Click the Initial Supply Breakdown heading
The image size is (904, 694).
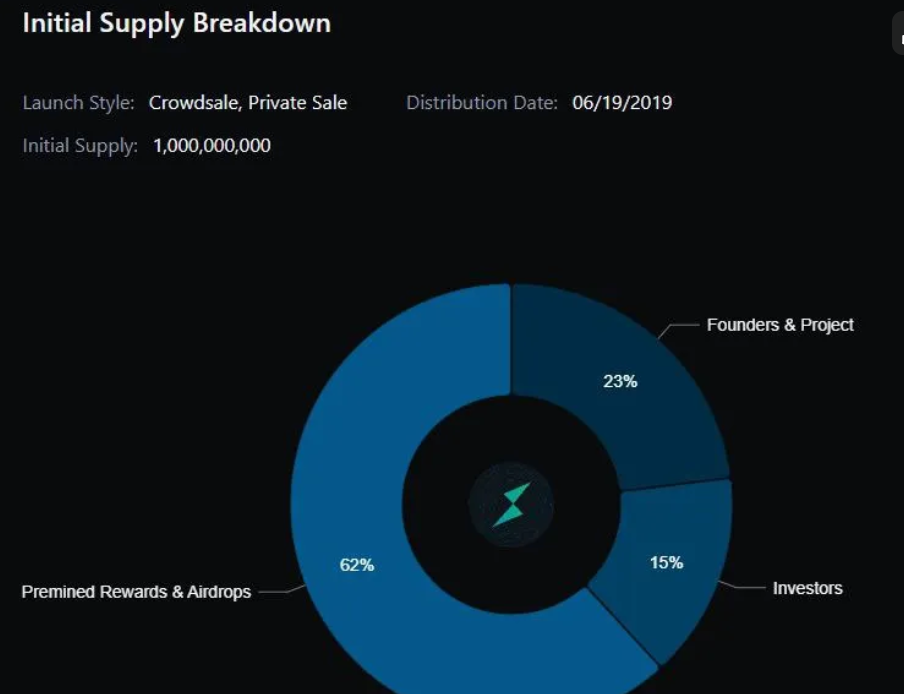(x=176, y=23)
